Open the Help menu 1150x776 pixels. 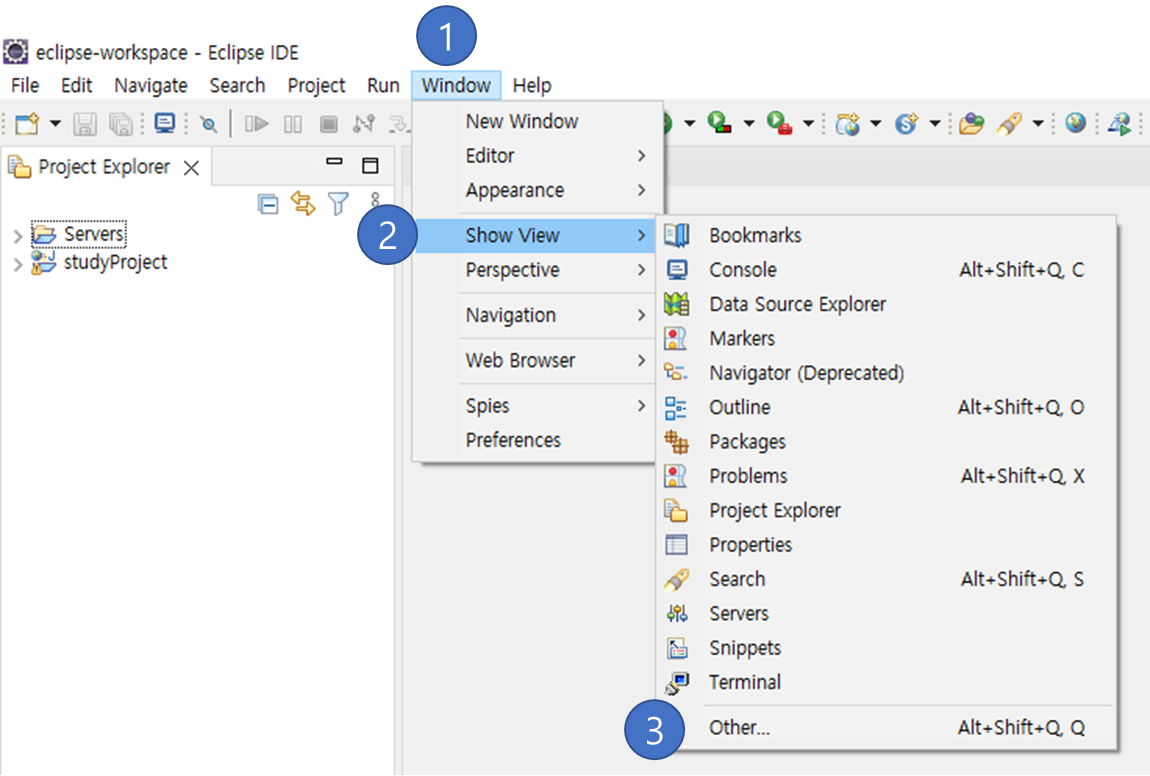[532, 86]
